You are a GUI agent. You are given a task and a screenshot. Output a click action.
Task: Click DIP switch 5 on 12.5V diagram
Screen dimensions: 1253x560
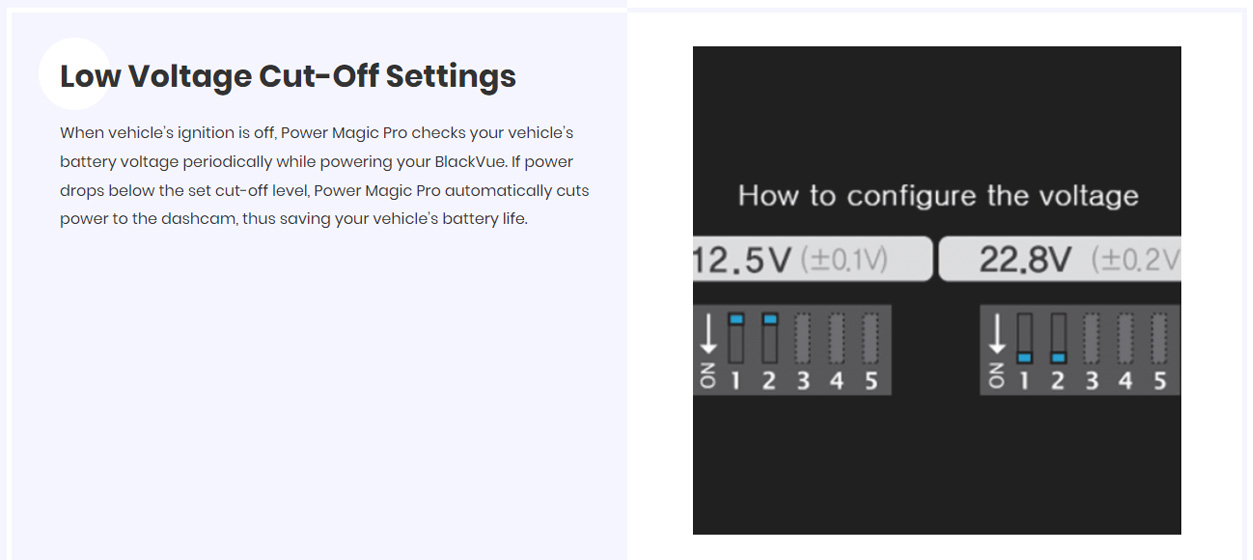870,338
